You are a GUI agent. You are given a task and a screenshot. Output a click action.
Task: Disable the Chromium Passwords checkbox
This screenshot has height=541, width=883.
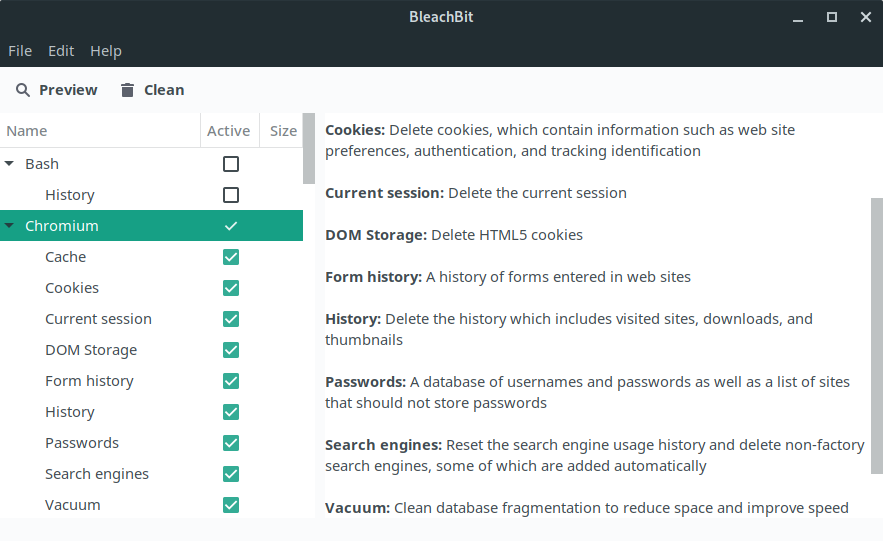[x=231, y=443]
